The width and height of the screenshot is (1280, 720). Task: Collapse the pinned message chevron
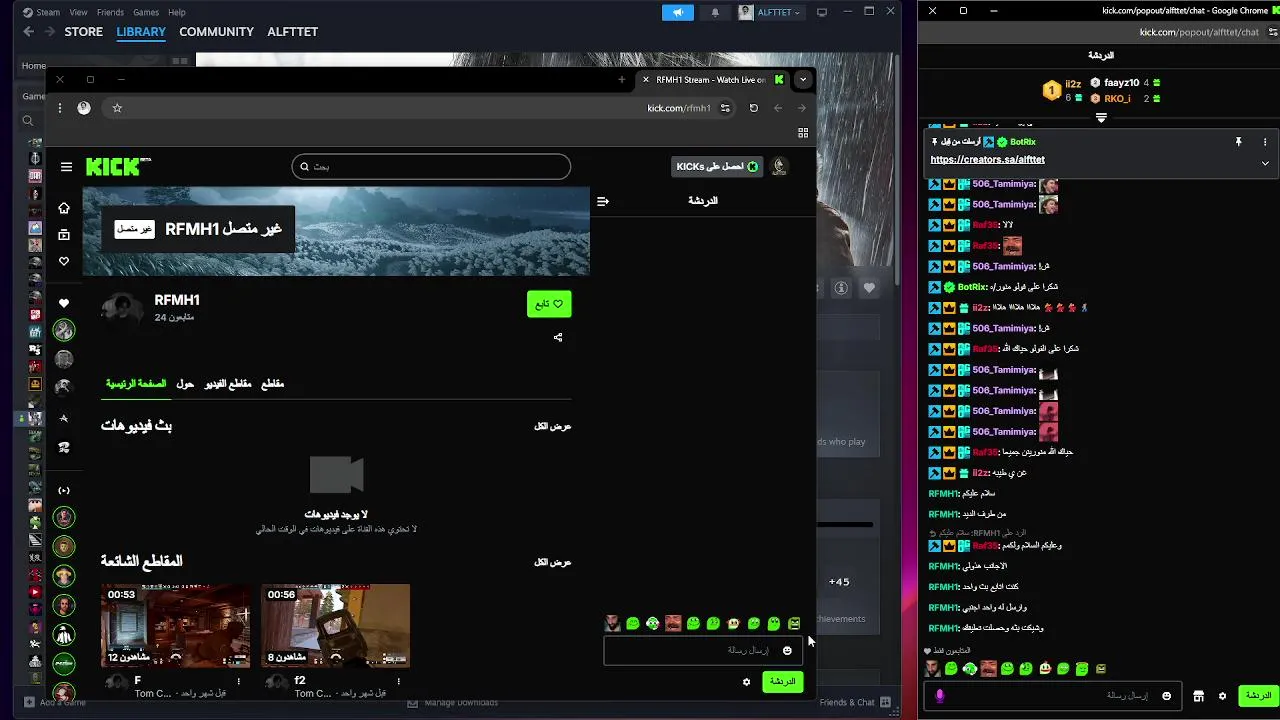click(x=1265, y=163)
